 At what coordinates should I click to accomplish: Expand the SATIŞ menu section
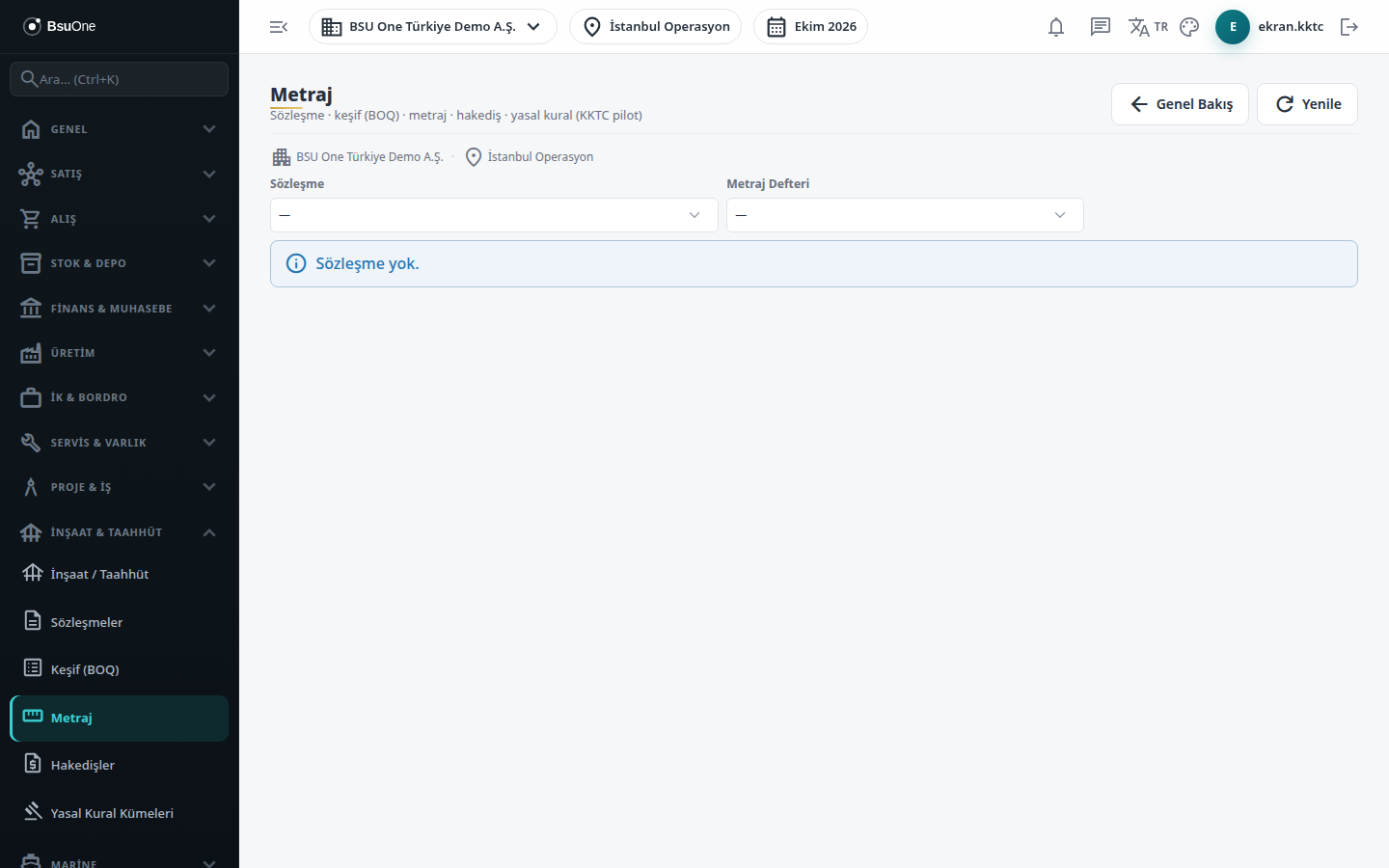point(120,174)
